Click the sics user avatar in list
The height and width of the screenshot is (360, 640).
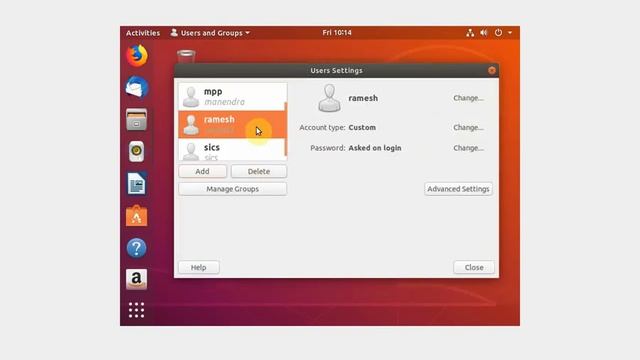click(x=191, y=151)
